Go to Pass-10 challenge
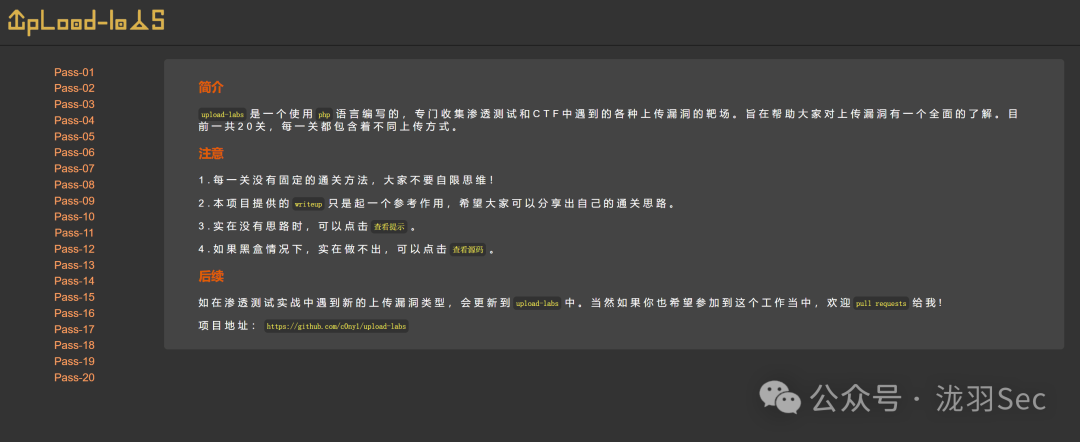 [74, 217]
